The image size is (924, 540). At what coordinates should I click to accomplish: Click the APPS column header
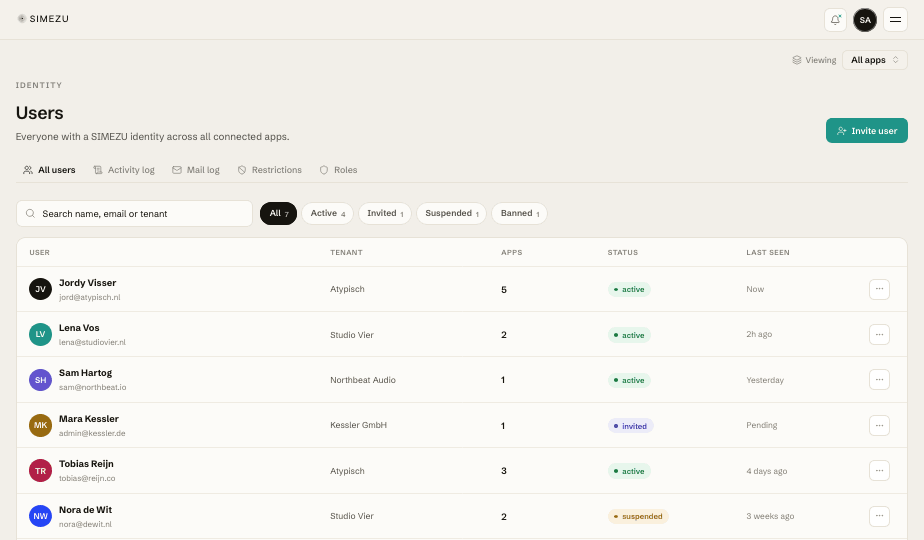(x=512, y=252)
